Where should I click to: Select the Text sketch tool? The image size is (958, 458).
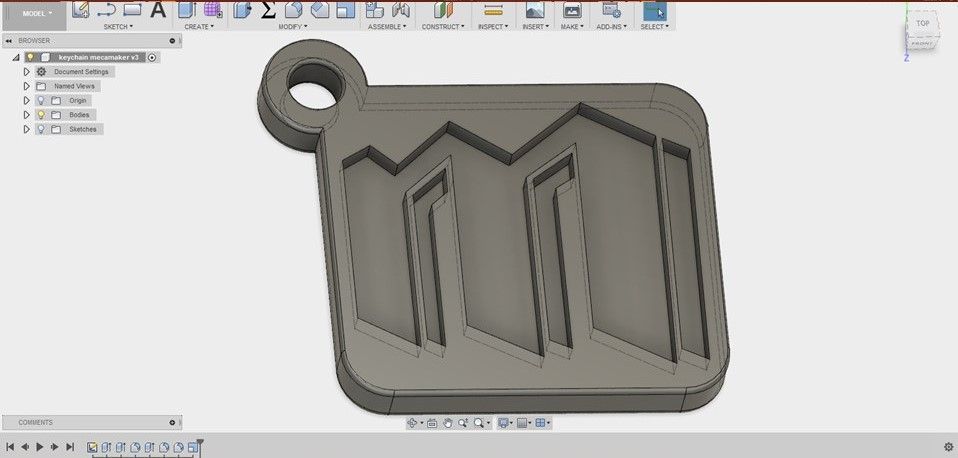pos(158,10)
